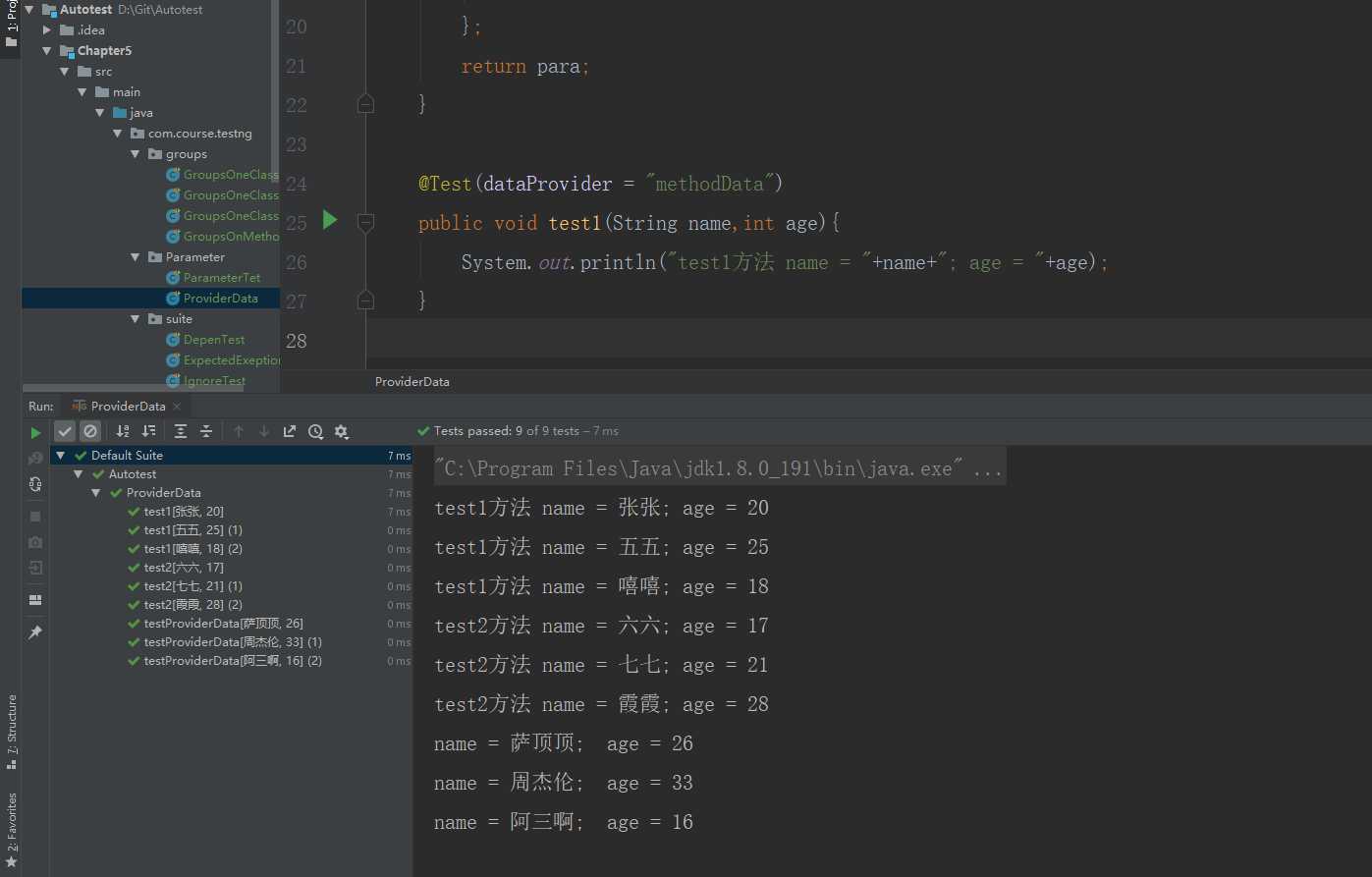Image resolution: width=1372 pixels, height=877 pixels.
Task: Fold closing brace marker at line 27
Action: click(365, 300)
